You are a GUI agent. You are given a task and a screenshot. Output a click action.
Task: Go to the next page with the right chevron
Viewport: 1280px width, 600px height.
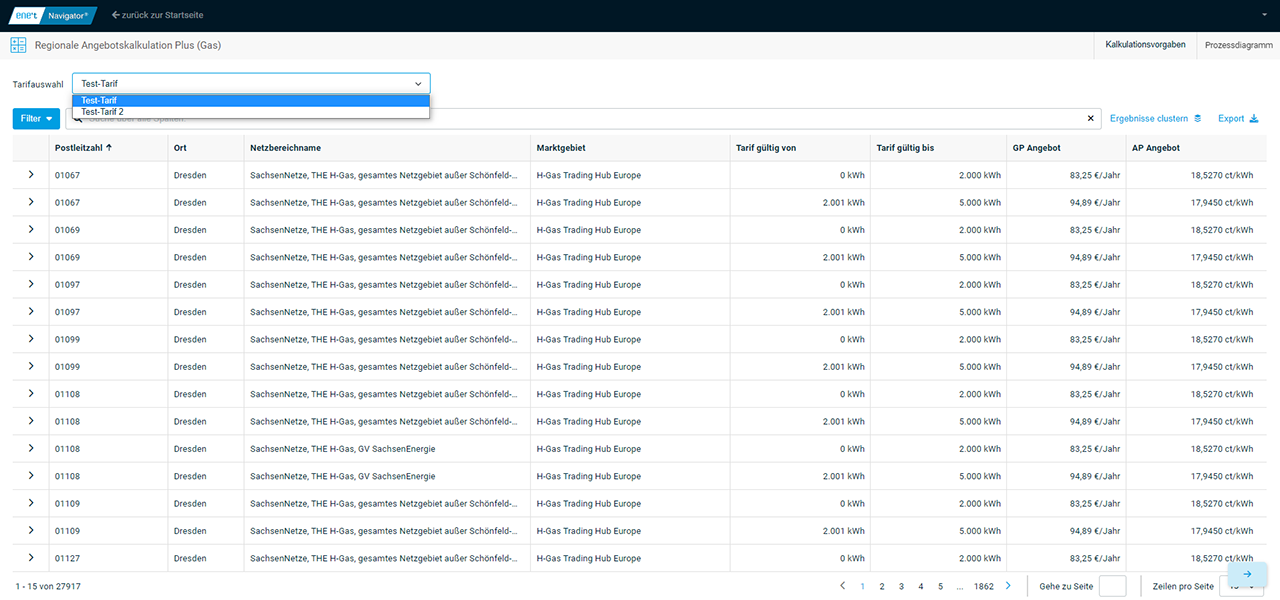(1008, 586)
